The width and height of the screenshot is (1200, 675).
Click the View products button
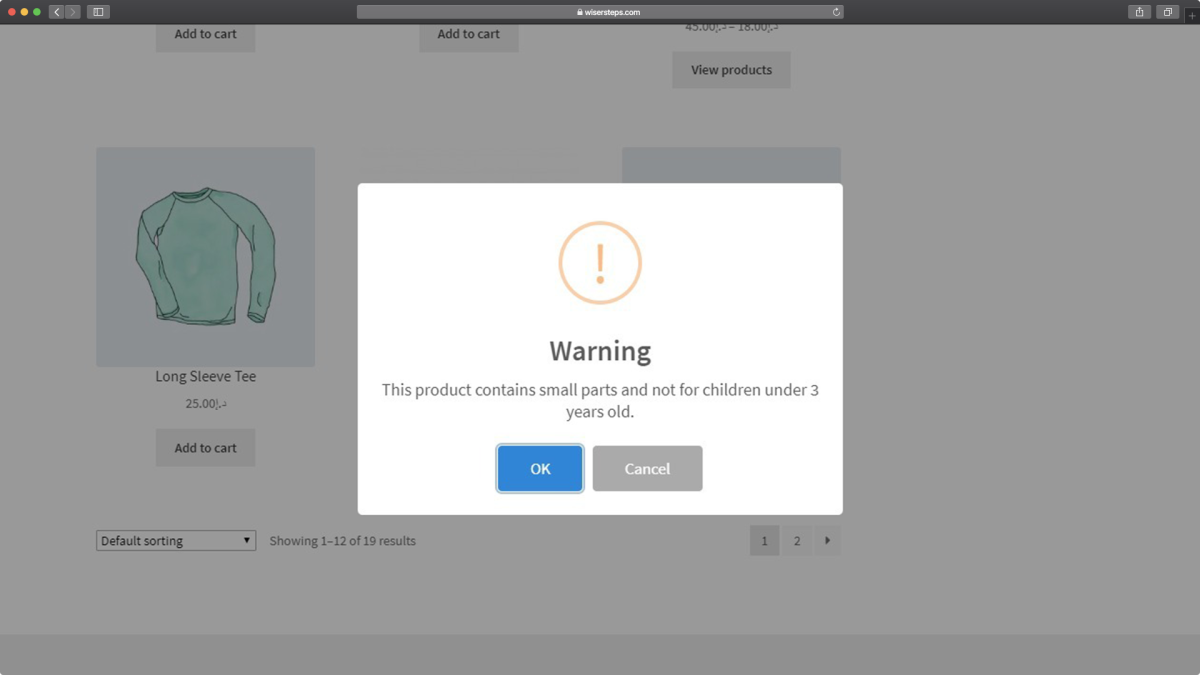click(731, 70)
